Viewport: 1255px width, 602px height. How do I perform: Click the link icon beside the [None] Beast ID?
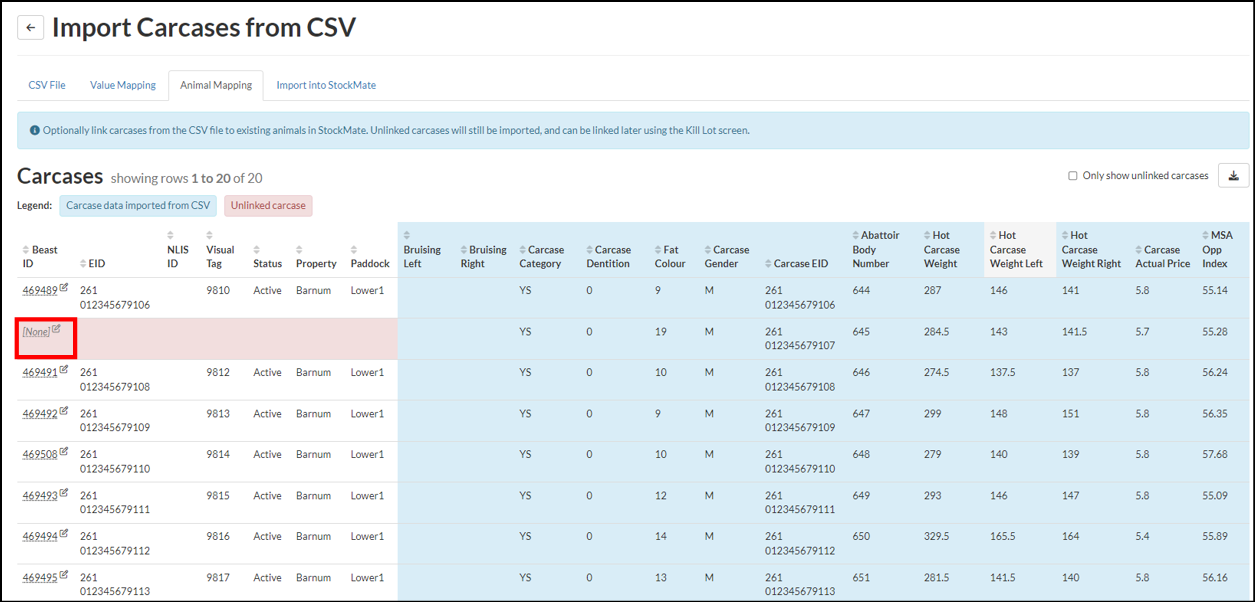pos(56,329)
